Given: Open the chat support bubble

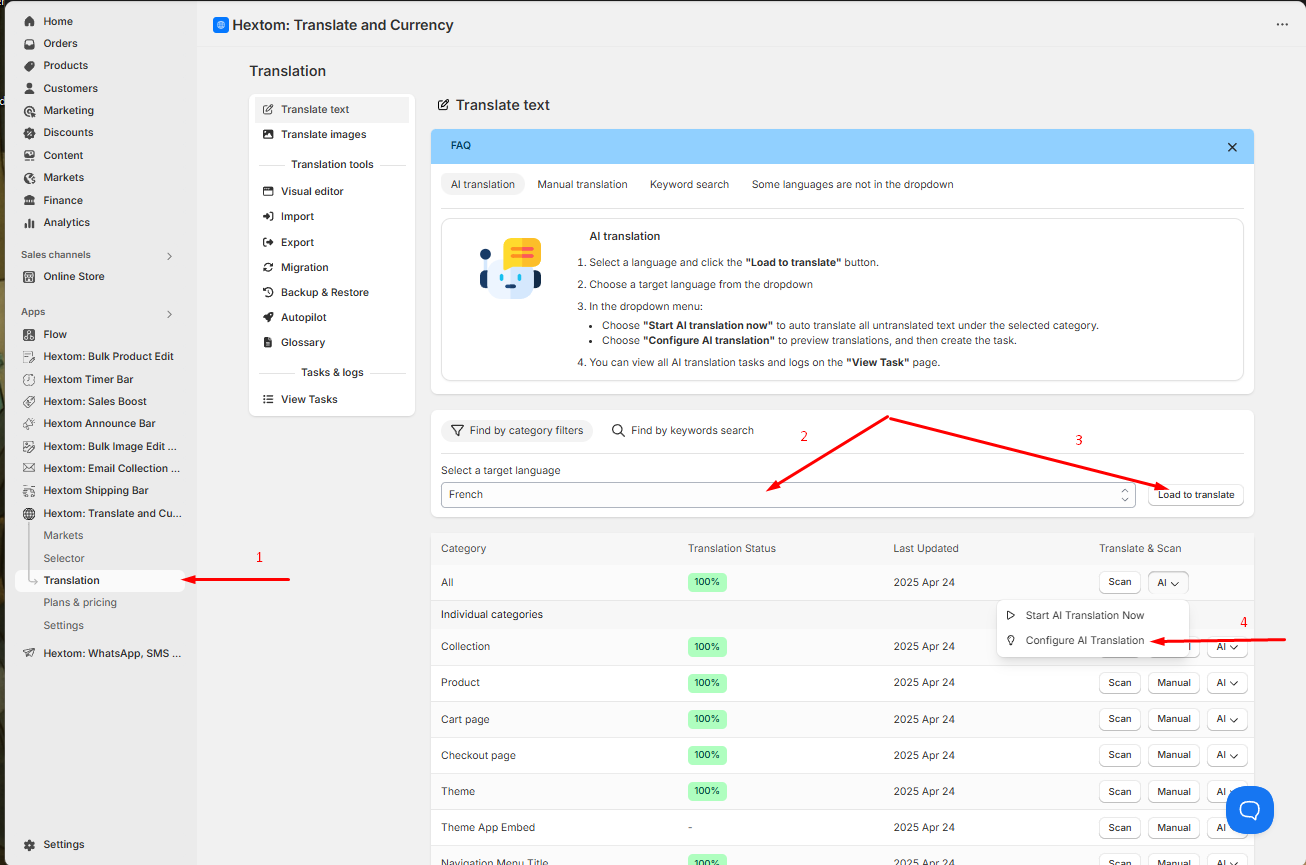Looking at the screenshot, I should 1250,810.
